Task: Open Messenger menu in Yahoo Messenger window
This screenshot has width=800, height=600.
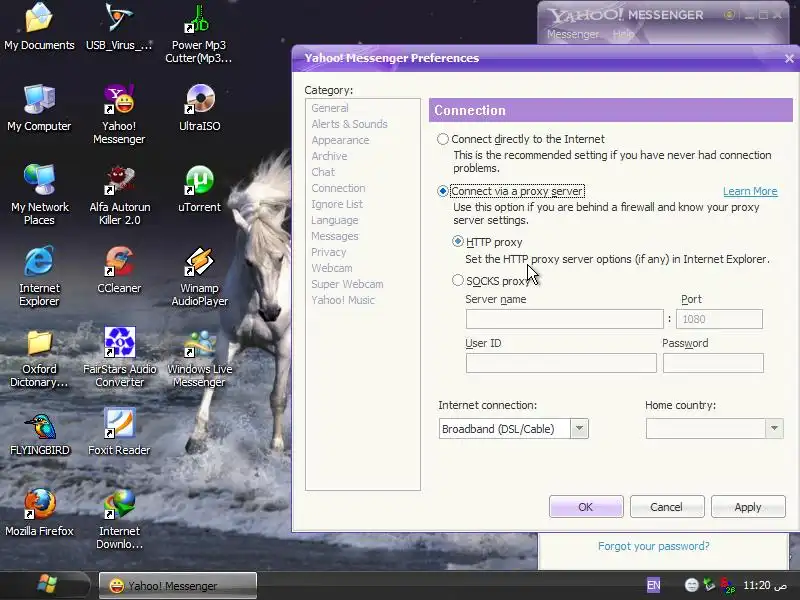Action: tap(572, 34)
